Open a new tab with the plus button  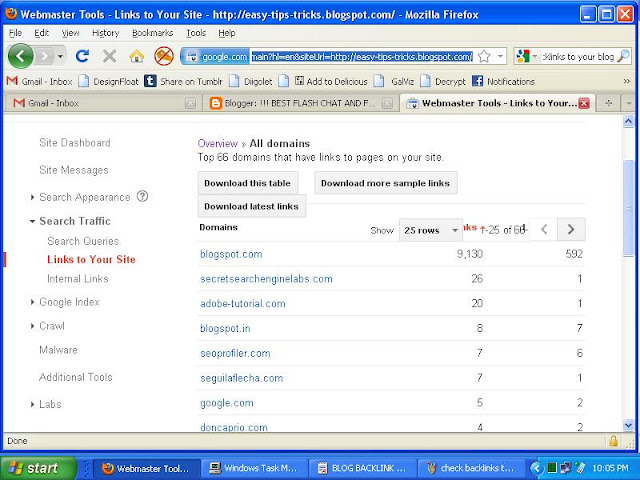[x=609, y=103]
